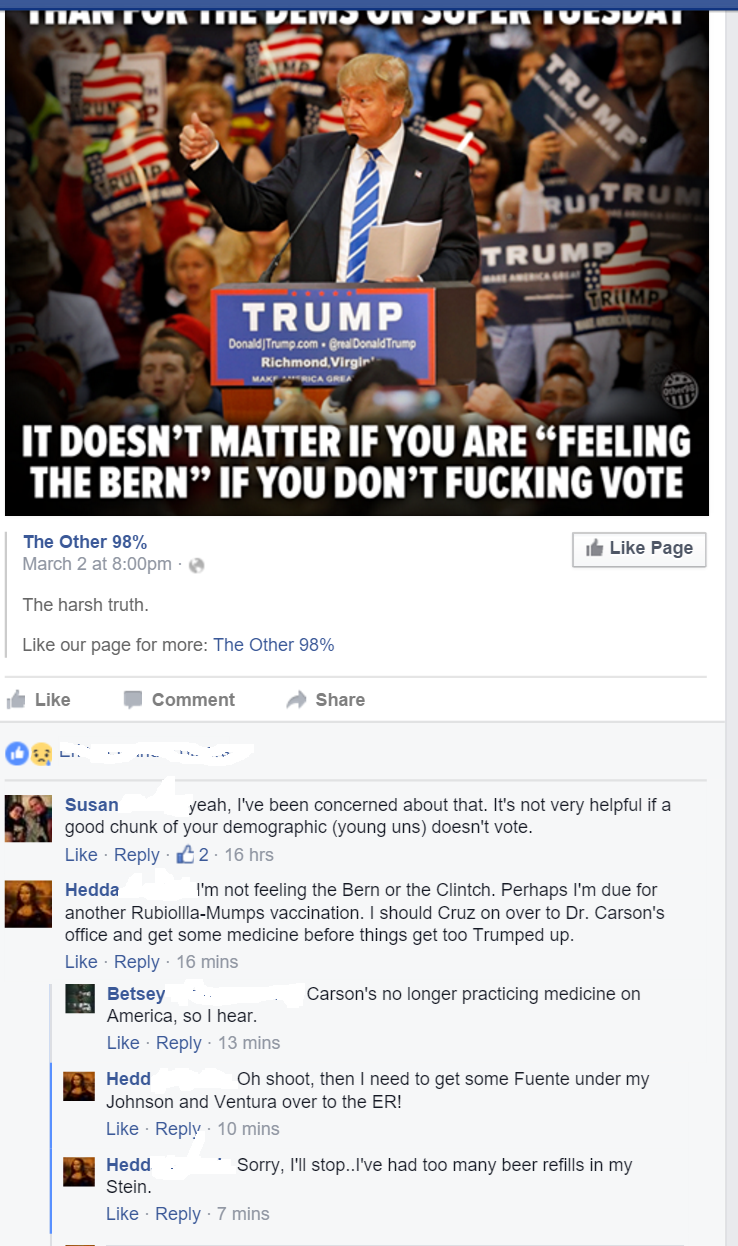Click the globe privacy icon beside the timestamp
This screenshot has height=1246, width=738.
[x=196, y=565]
